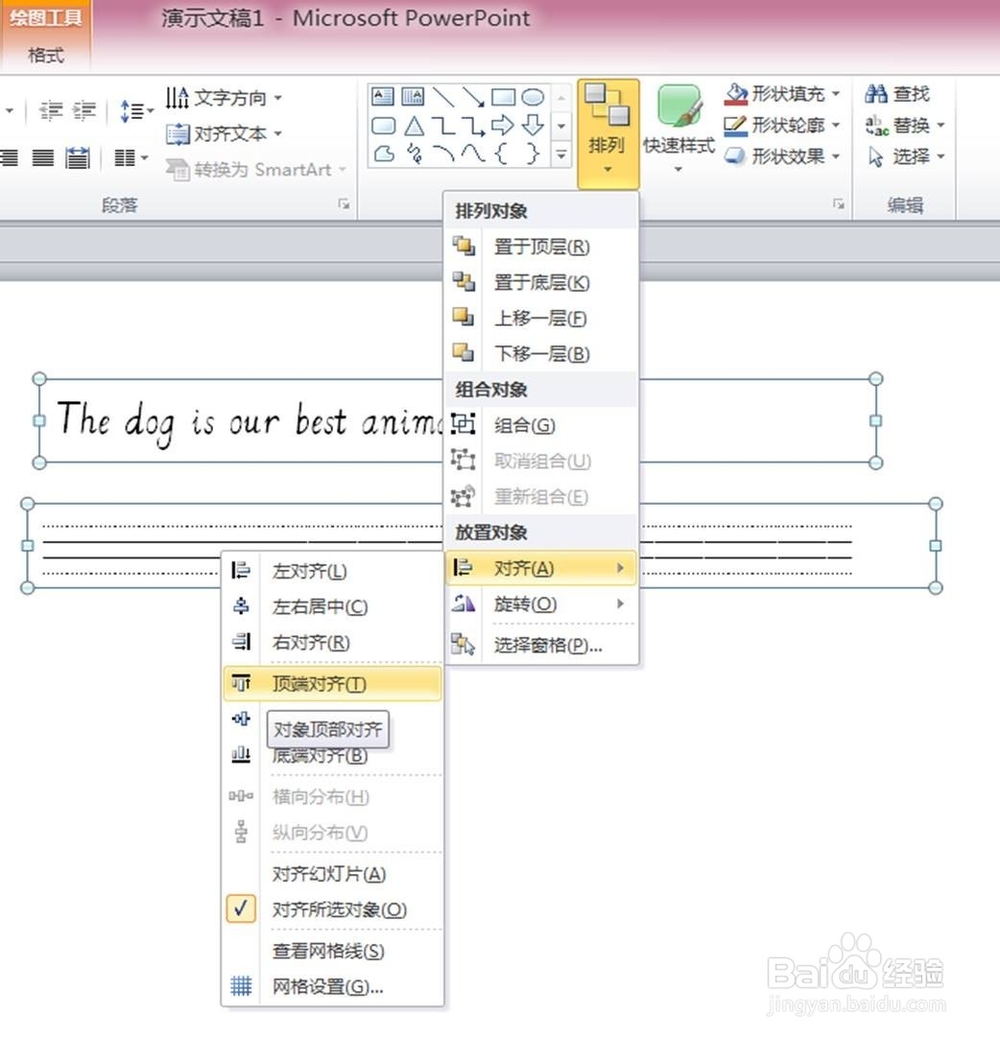This screenshot has height=1039, width=1000.
Task: Toggle 对齐所选对象(O) checked option
Action: pyautogui.click(x=333, y=910)
